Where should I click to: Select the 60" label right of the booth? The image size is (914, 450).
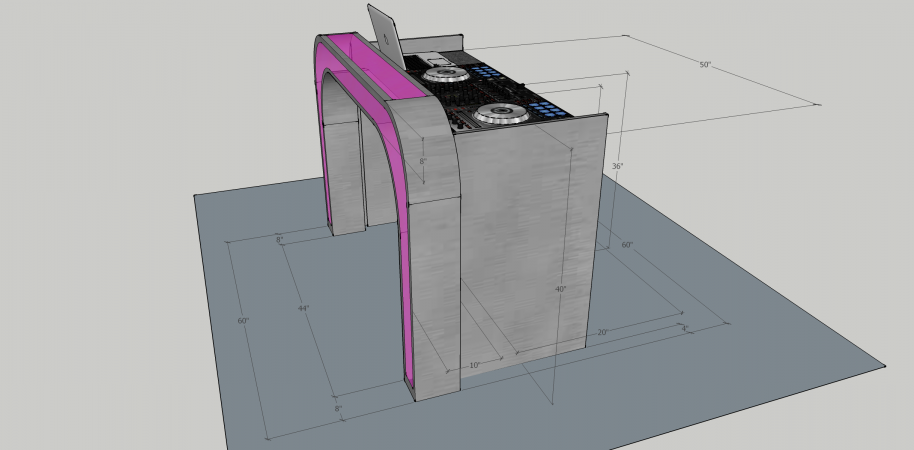pos(627,245)
